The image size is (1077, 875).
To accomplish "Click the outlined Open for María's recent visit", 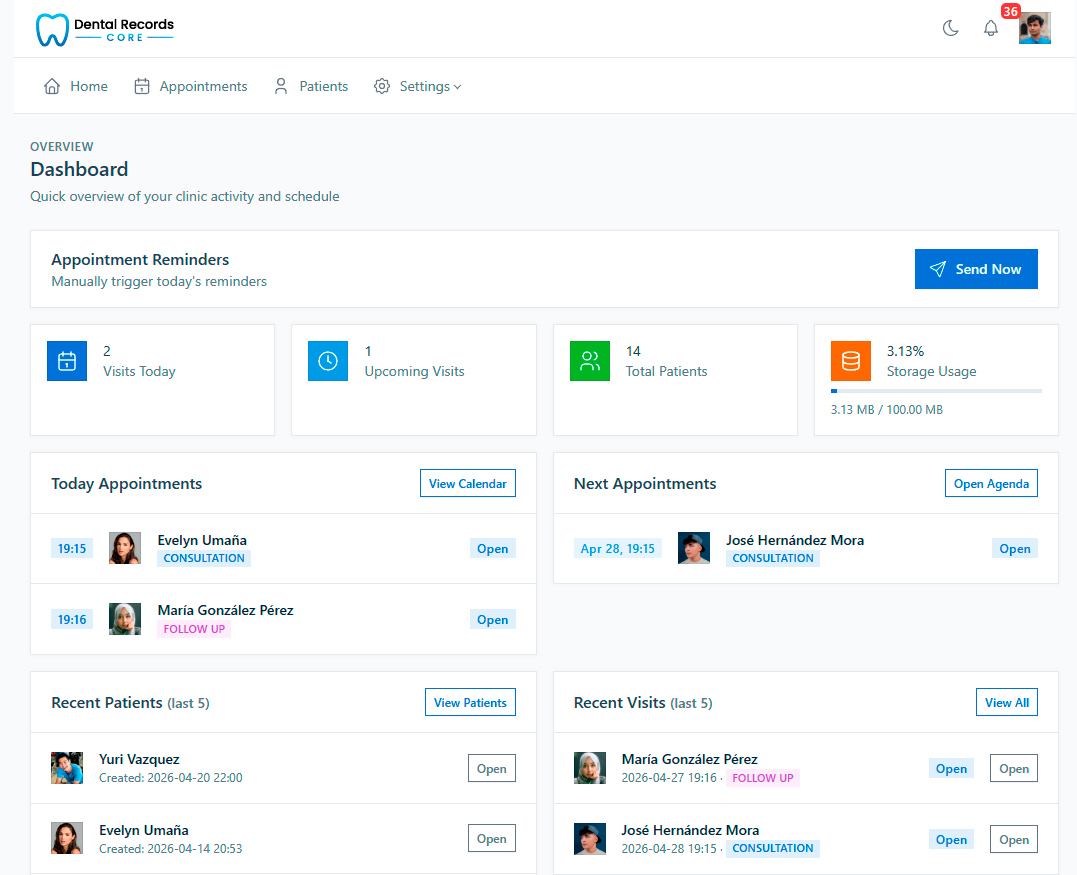I will pos(1014,769).
